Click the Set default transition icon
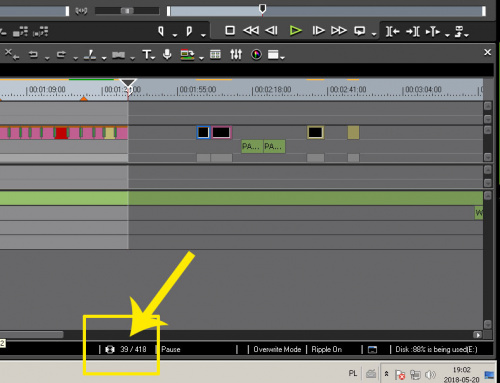Image resolution: width=500 pixels, height=383 pixels. tap(118, 55)
